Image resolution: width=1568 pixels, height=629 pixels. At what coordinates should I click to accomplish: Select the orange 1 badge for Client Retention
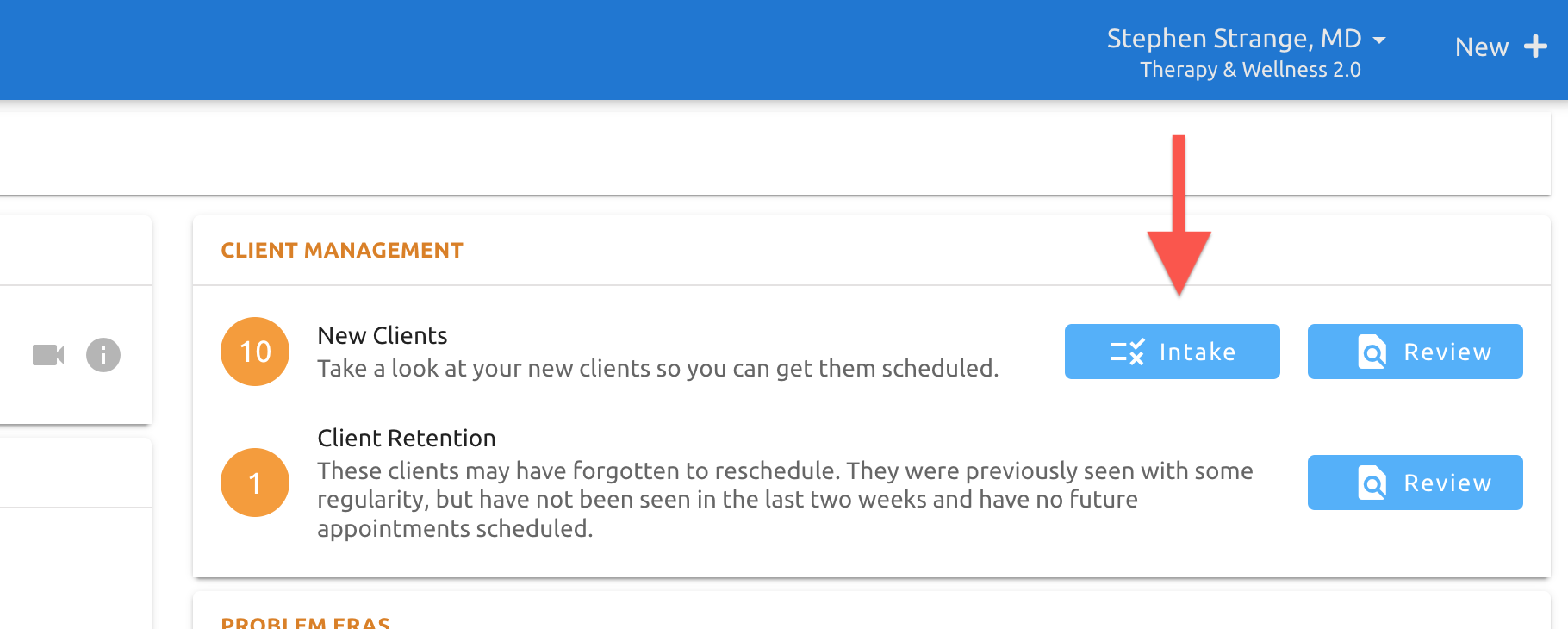254,482
